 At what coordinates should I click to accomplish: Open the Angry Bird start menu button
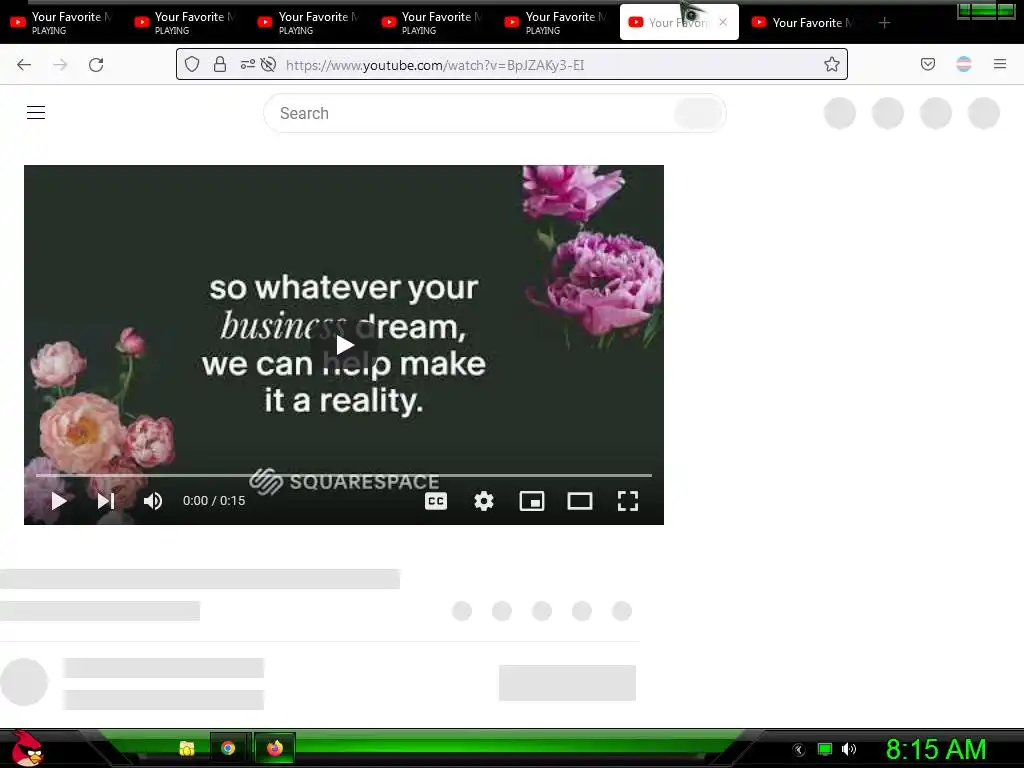[x=27, y=748]
